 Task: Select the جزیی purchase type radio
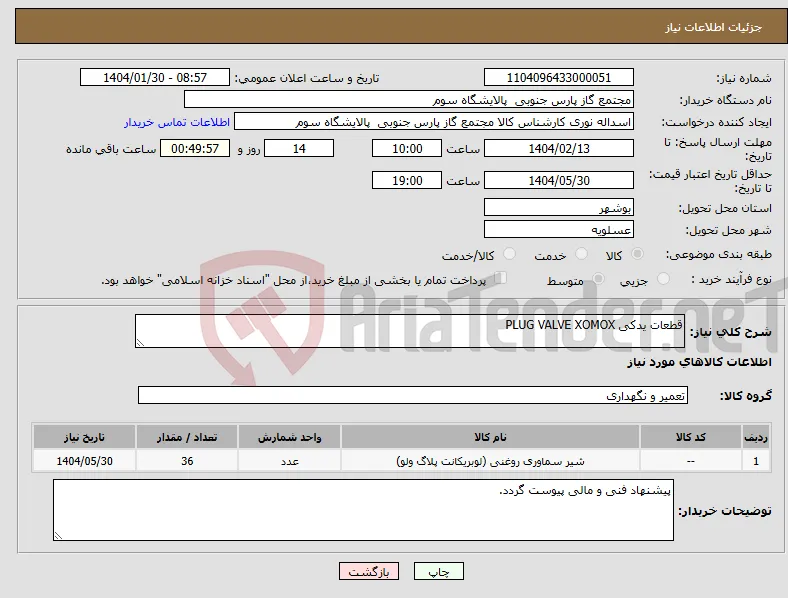pyautogui.click(x=663, y=278)
